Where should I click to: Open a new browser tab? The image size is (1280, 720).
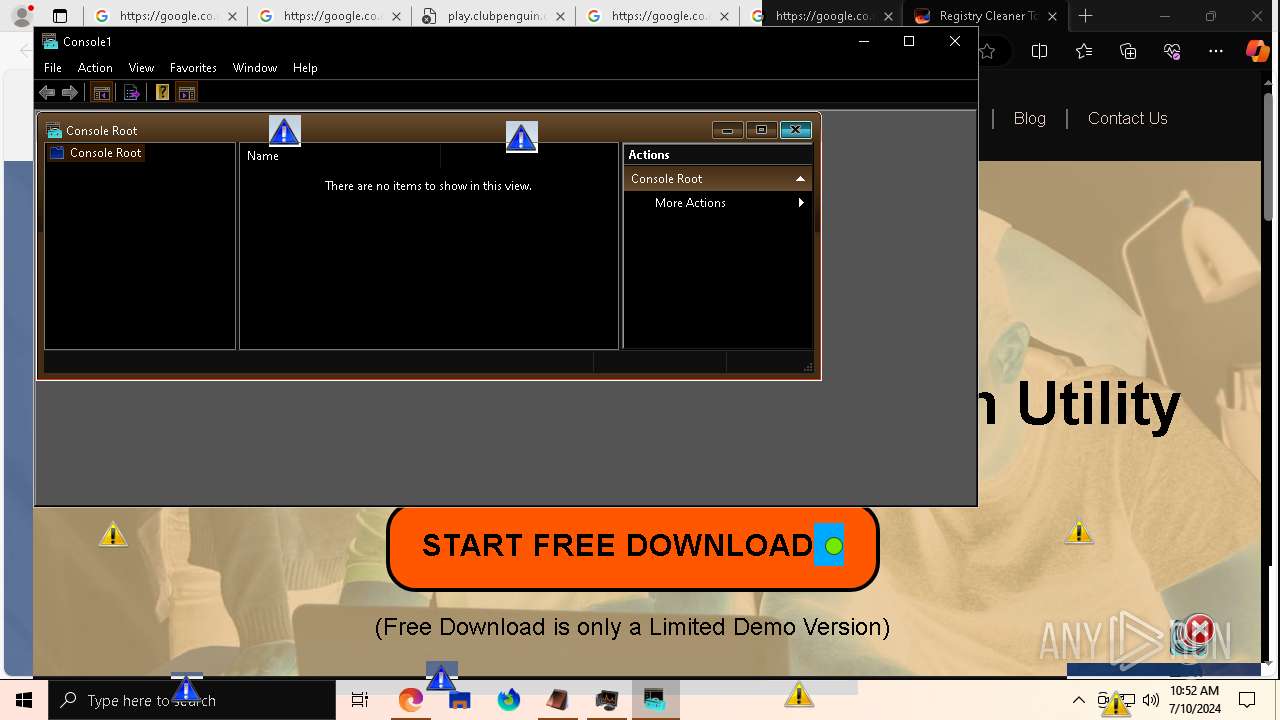tap(1085, 16)
